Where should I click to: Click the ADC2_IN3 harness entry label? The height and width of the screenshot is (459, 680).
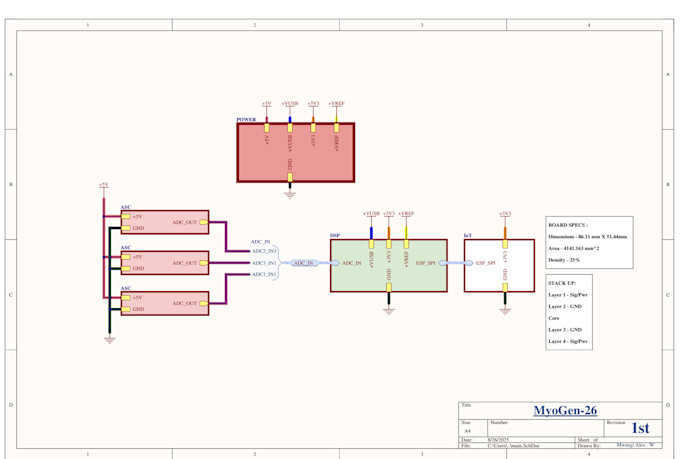coord(264,251)
